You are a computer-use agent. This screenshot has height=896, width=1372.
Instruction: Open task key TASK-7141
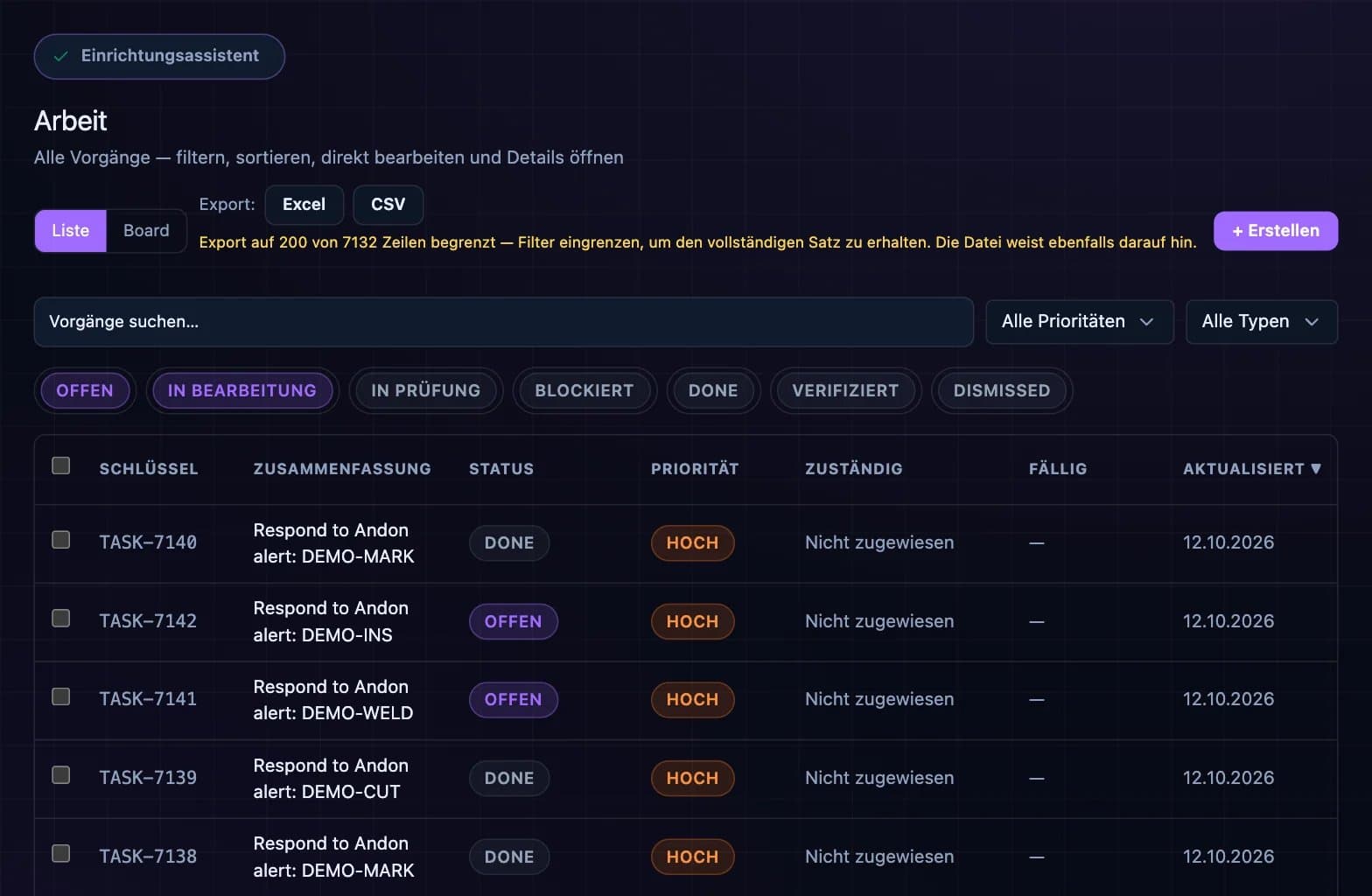coord(148,699)
